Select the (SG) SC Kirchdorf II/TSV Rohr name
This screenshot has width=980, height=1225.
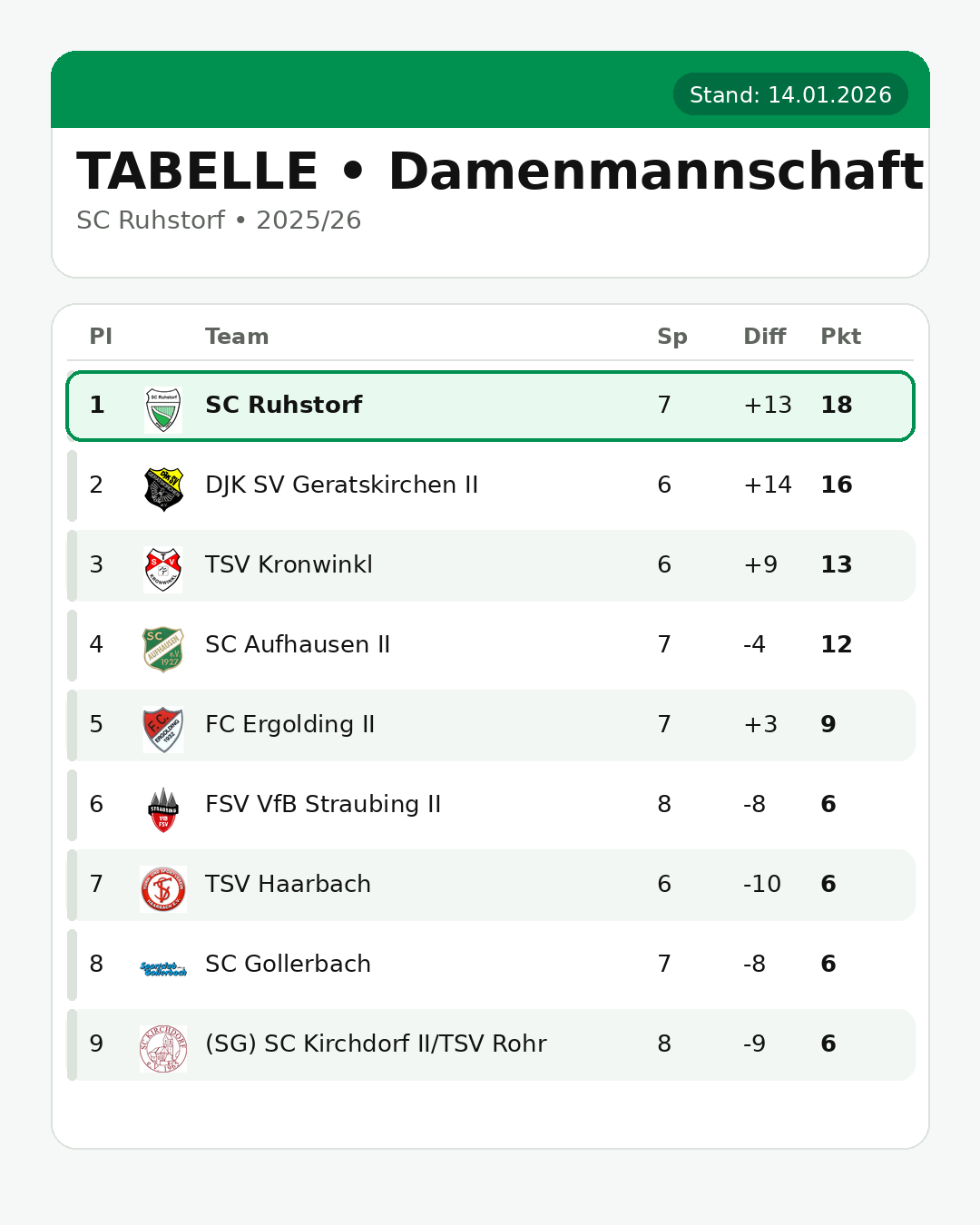pos(376,1044)
